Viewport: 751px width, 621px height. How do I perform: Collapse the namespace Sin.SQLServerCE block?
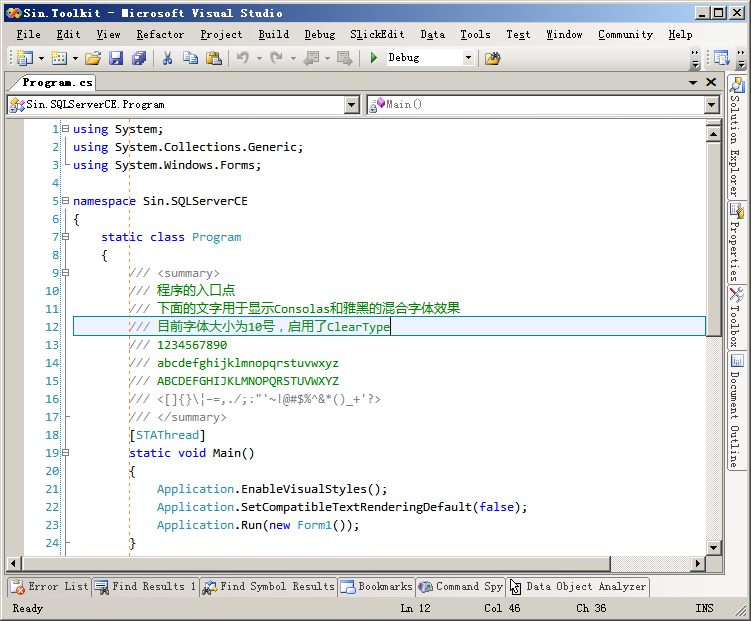coord(65,200)
